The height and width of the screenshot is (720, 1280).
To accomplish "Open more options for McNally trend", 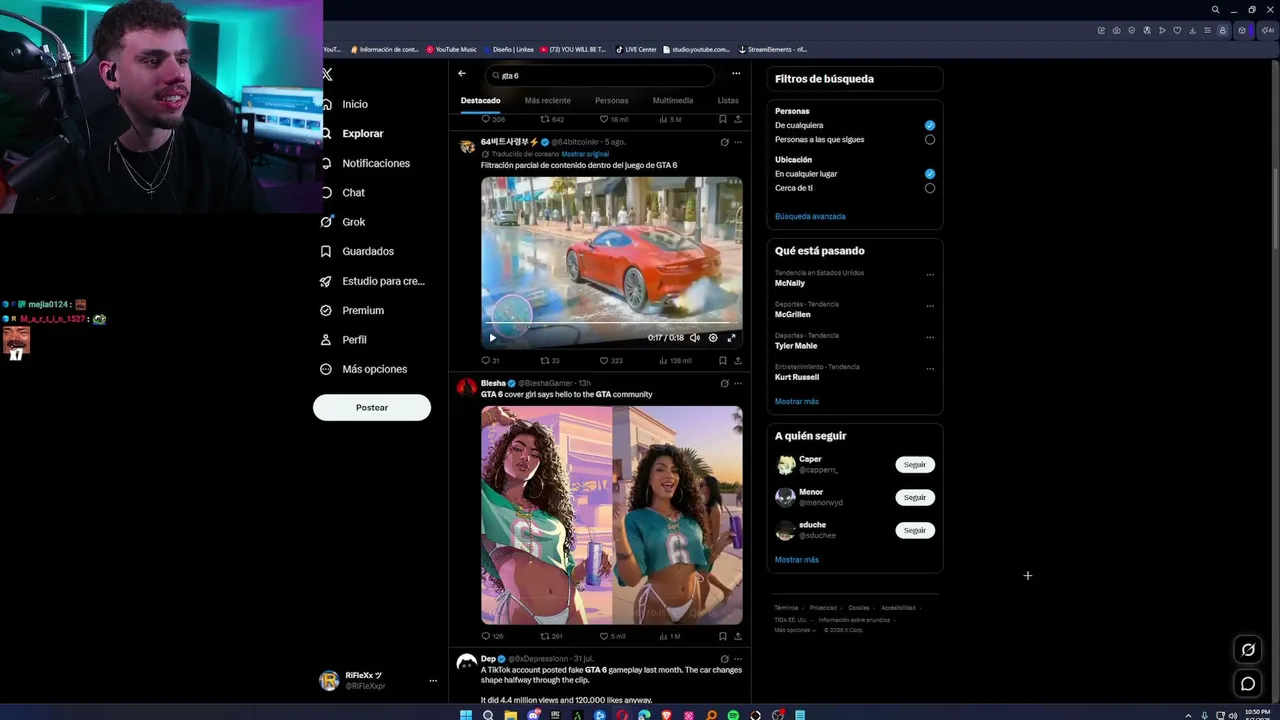I will [930, 274].
